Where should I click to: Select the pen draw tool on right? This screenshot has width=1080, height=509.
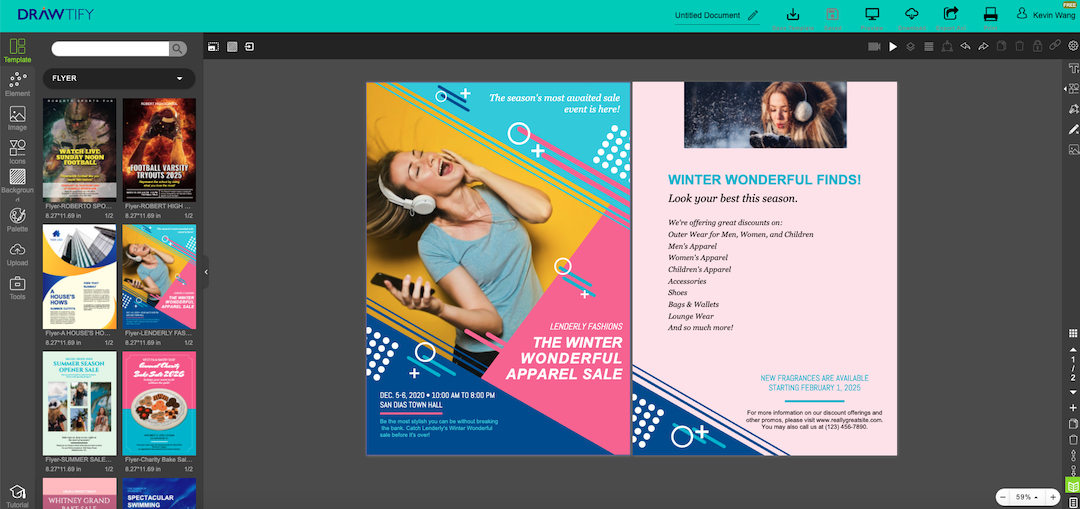click(x=1073, y=129)
